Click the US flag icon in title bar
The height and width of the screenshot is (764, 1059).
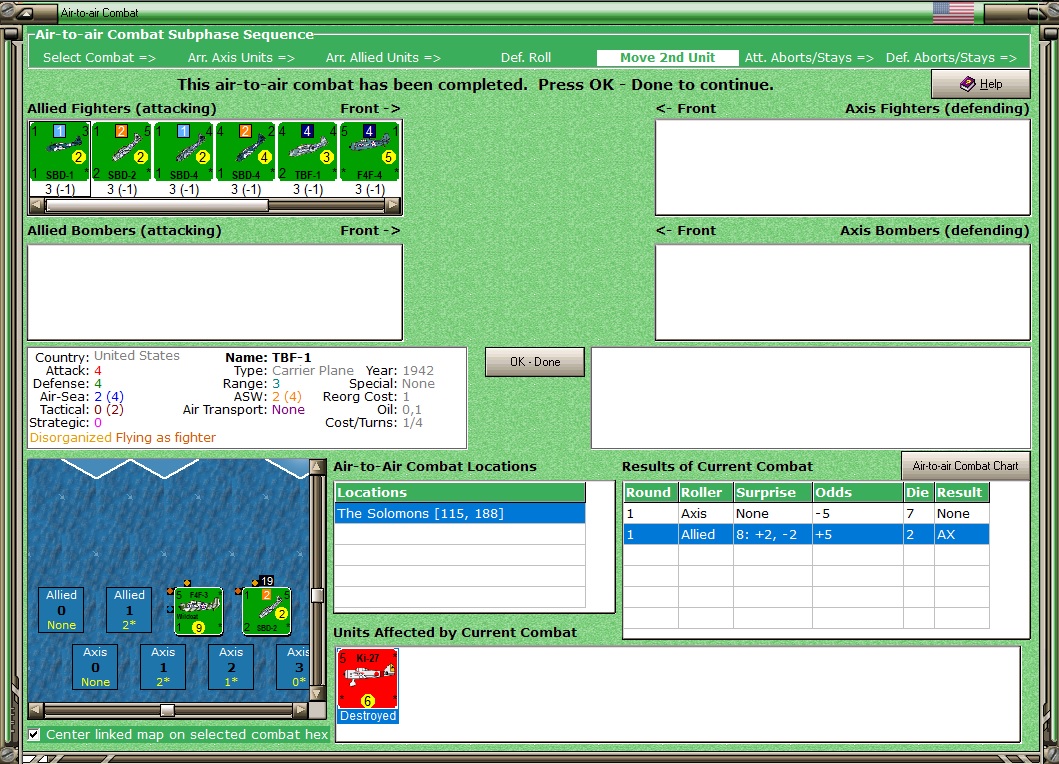pyautogui.click(x=953, y=12)
